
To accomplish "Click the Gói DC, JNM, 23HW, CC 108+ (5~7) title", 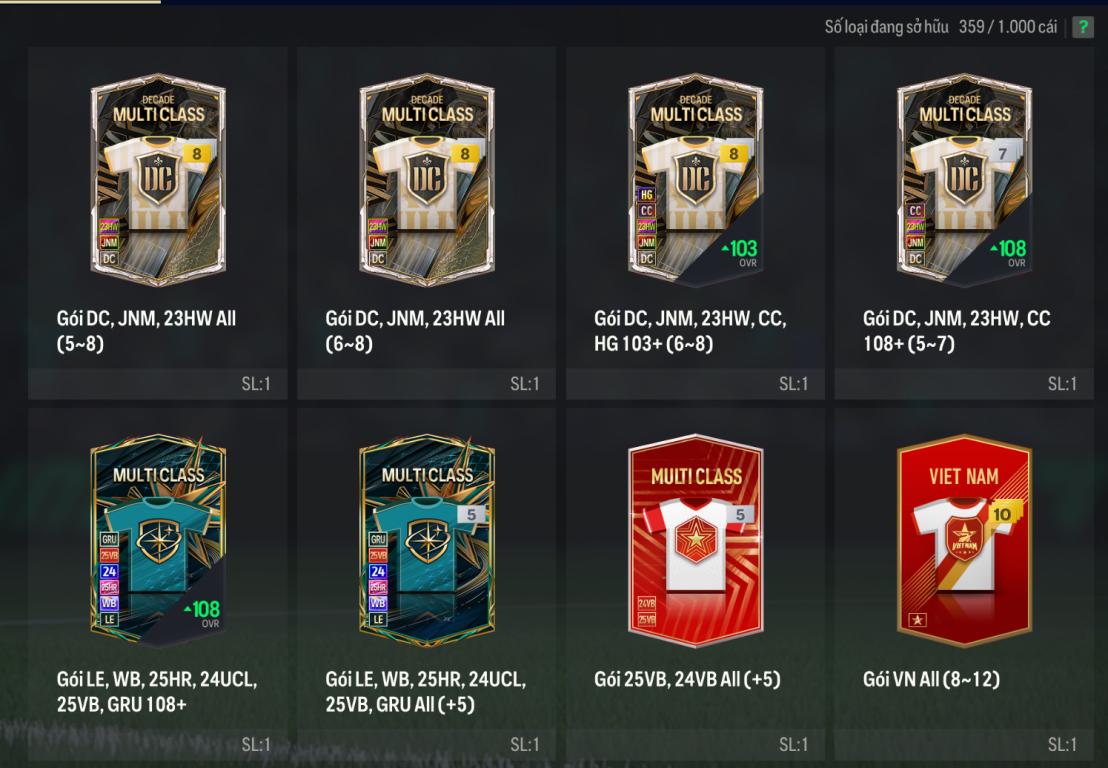I will [x=956, y=331].
